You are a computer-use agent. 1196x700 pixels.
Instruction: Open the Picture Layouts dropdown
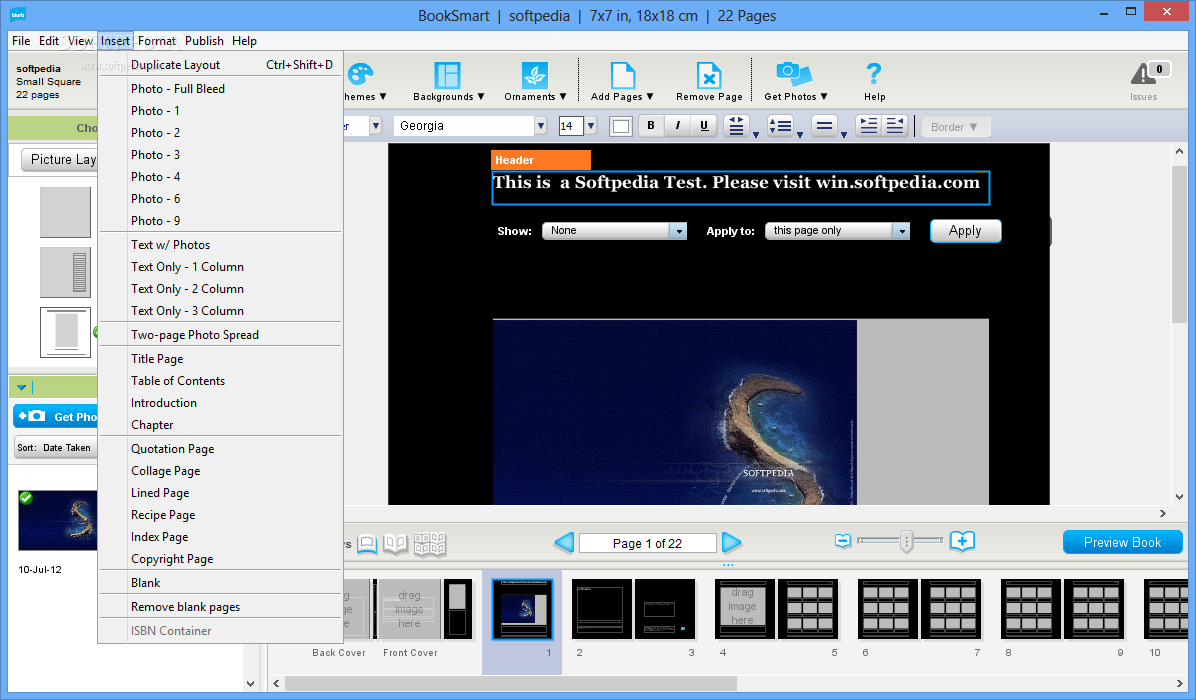point(59,159)
